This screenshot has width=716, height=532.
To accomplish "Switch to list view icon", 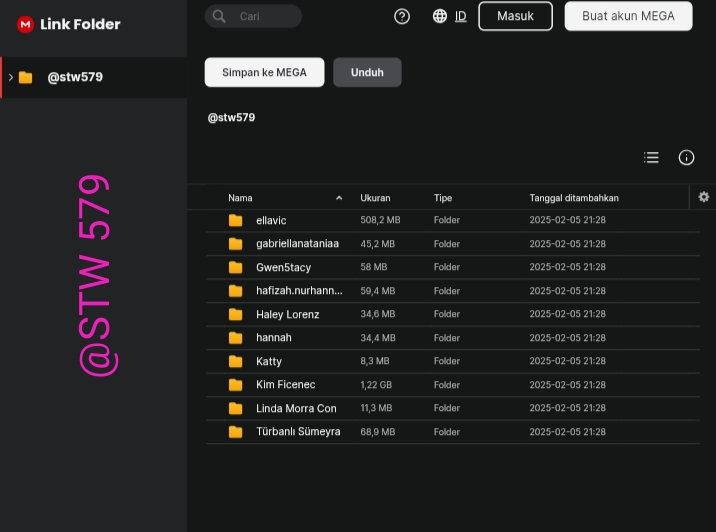I will (651, 158).
